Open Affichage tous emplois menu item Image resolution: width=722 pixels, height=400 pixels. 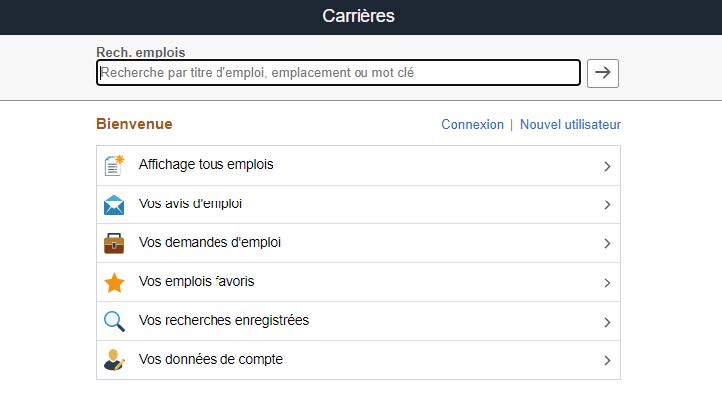click(206, 165)
